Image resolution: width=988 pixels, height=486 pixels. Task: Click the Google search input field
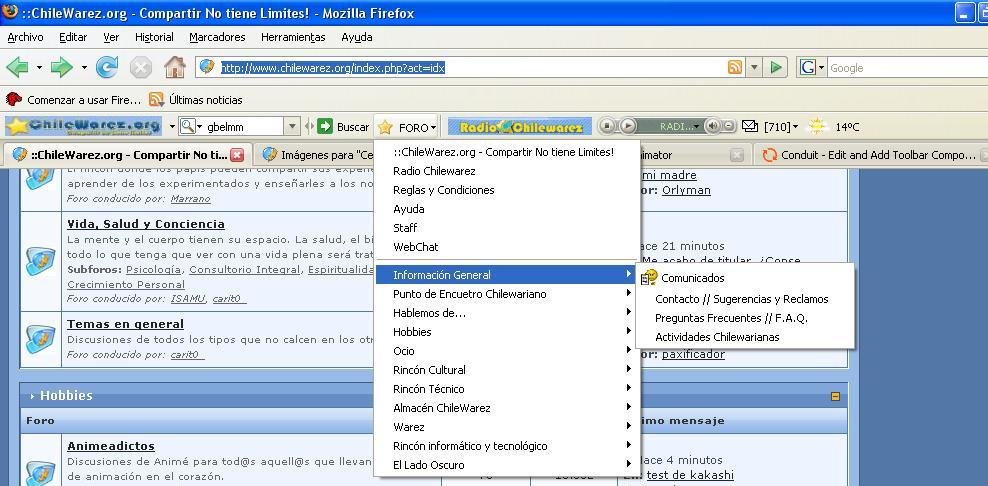coord(907,68)
